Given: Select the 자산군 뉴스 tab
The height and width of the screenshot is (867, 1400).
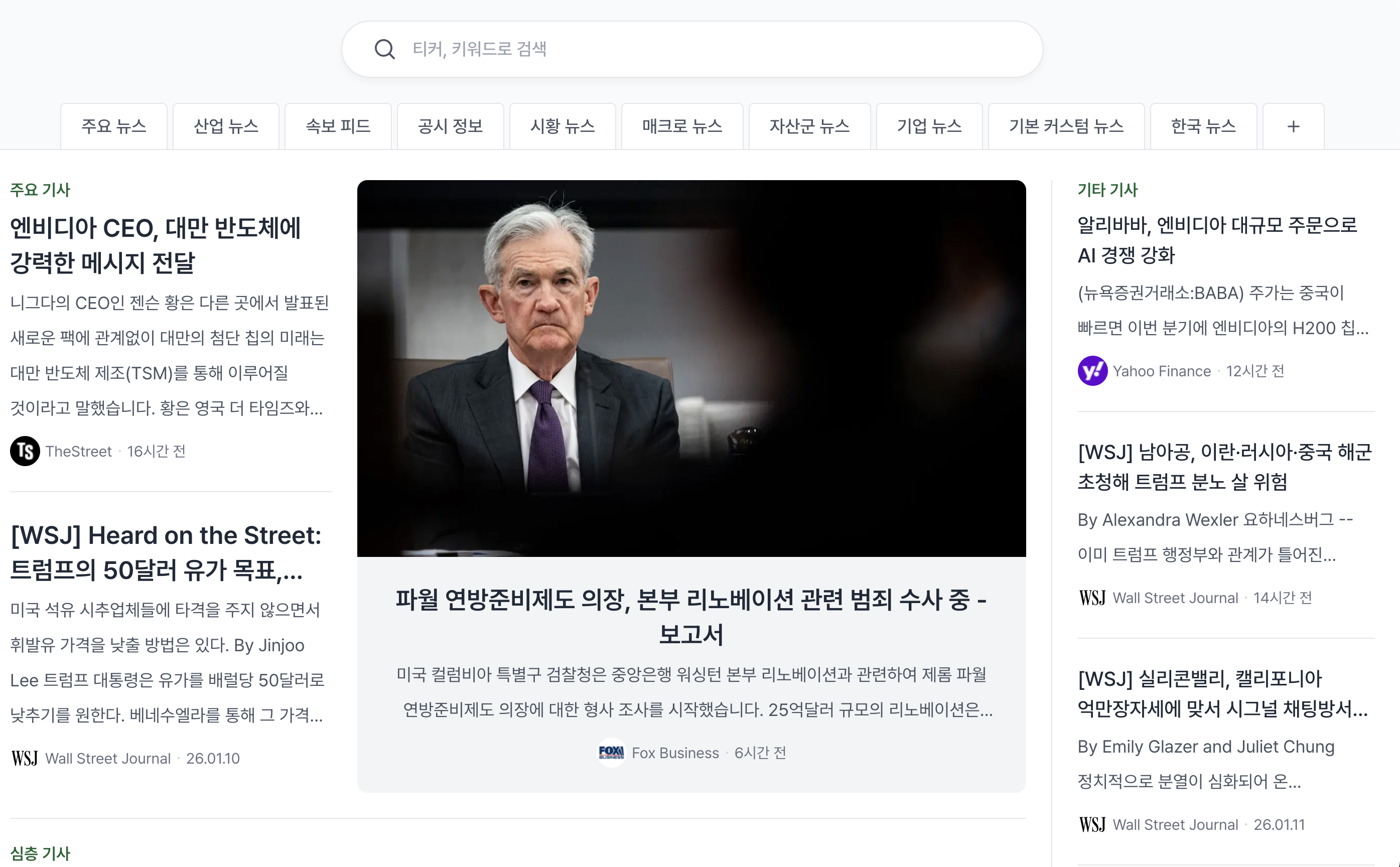Looking at the screenshot, I should [x=809, y=125].
